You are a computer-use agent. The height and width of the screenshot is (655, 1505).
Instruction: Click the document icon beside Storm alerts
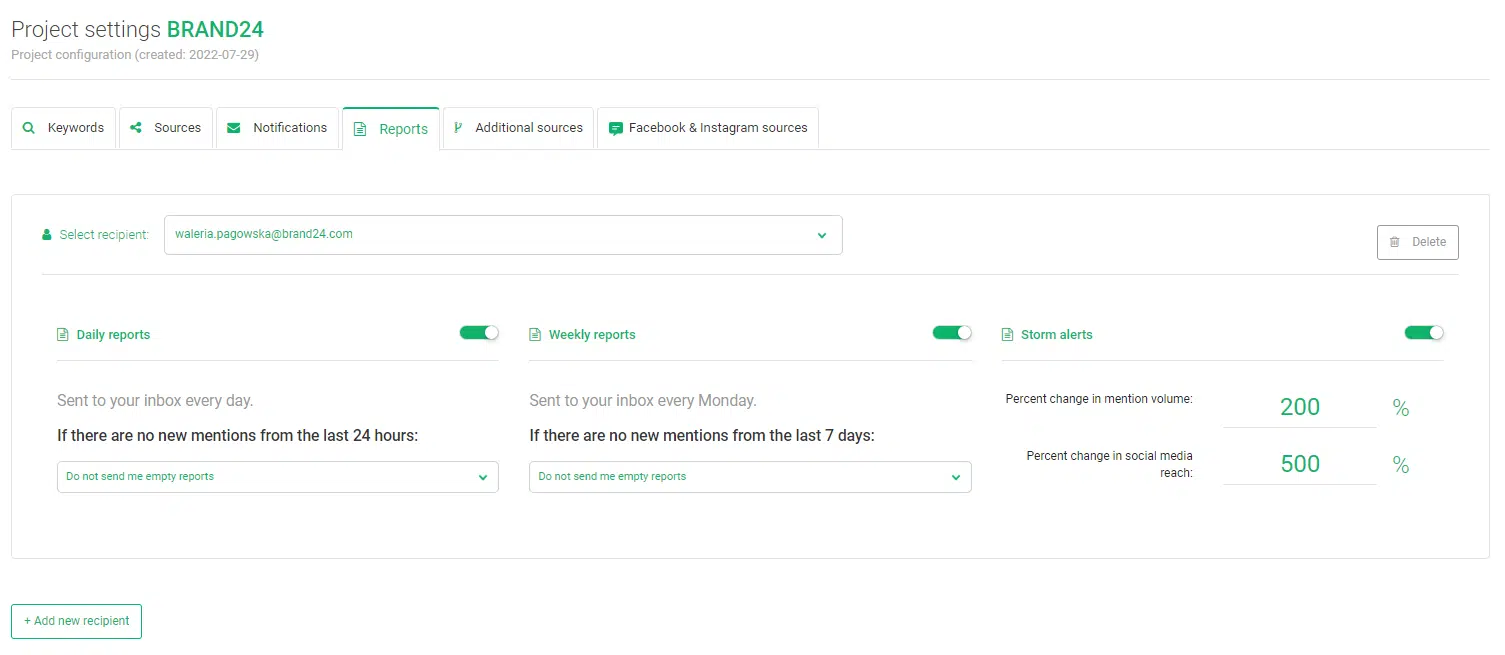coord(1007,335)
